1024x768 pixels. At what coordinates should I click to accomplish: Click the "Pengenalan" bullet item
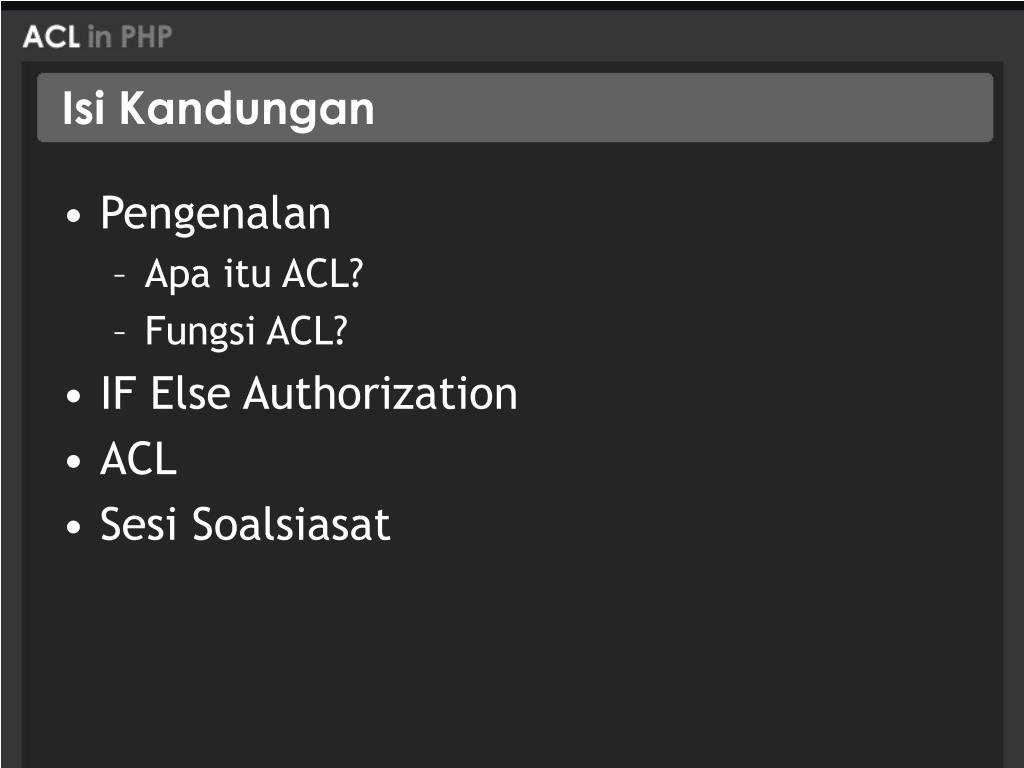[216, 214]
